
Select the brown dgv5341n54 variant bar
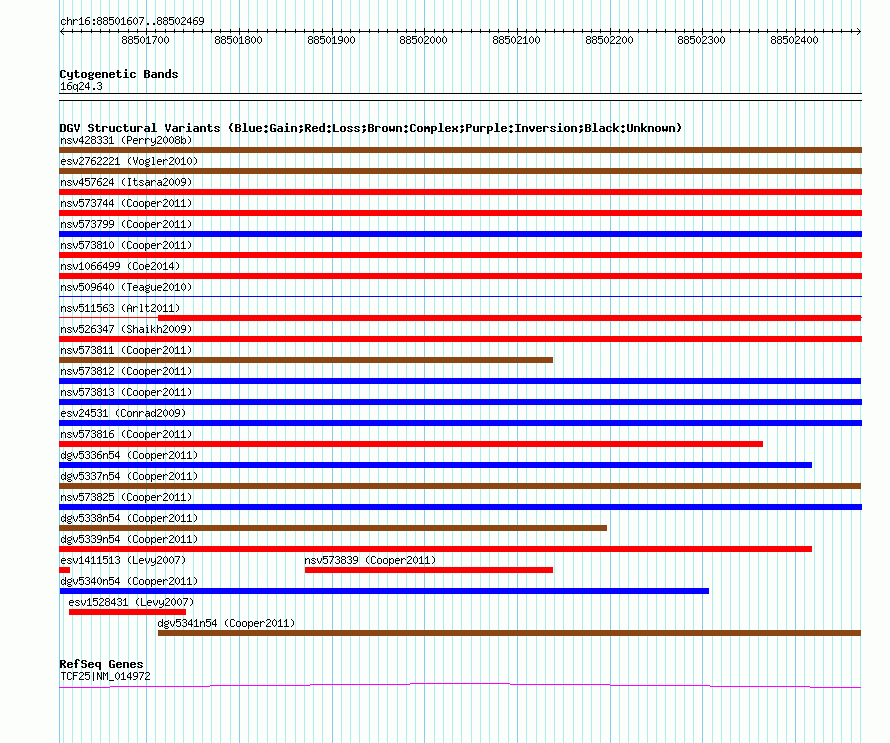[510, 633]
